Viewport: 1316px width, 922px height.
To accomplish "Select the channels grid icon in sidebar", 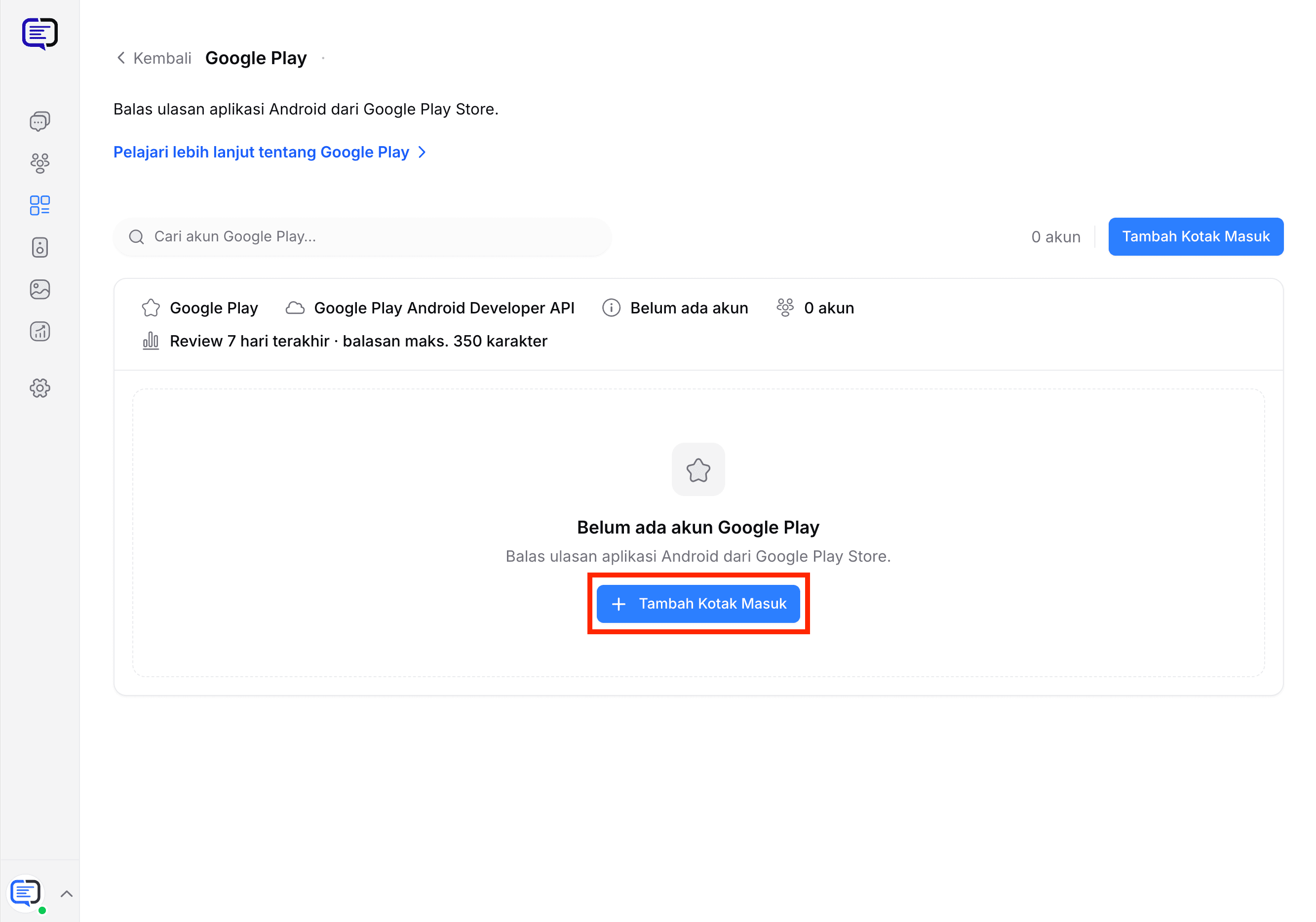I will pos(39,205).
